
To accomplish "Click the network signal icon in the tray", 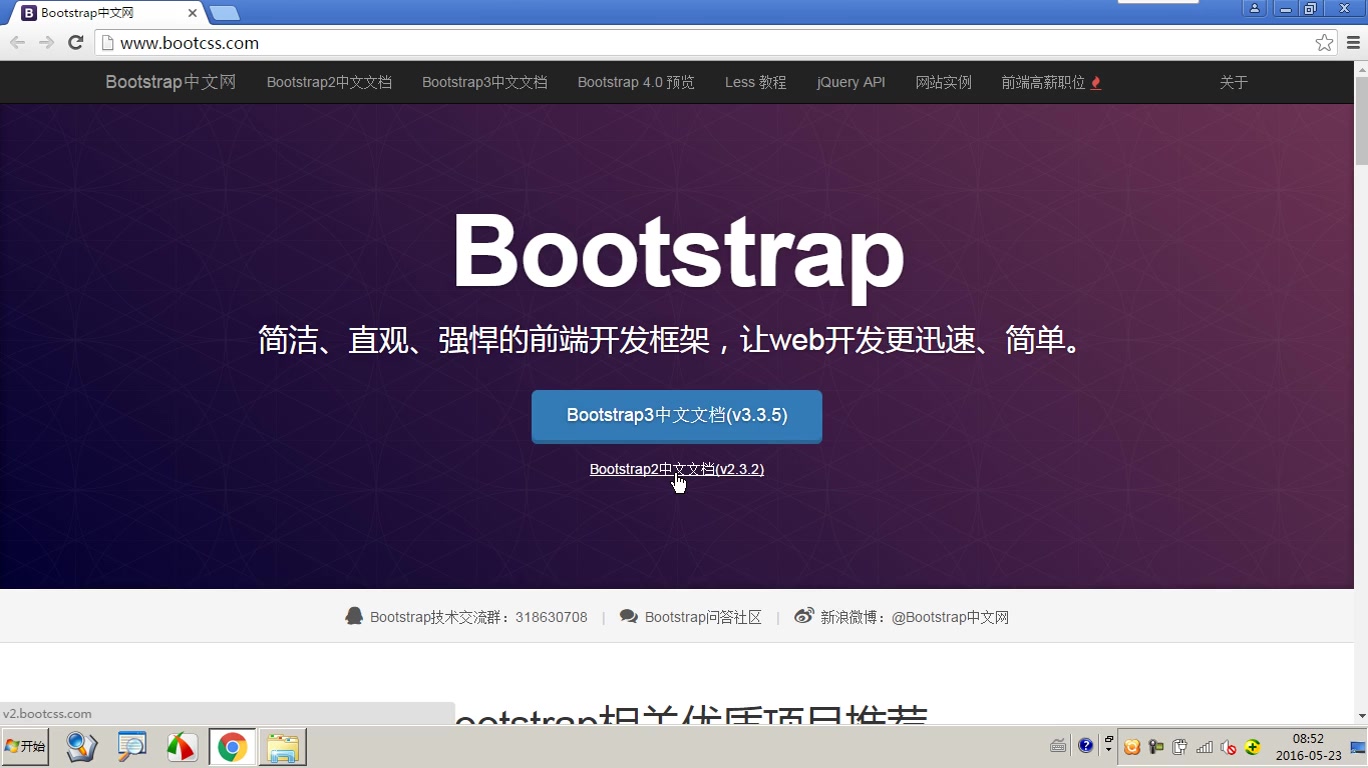I will (1204, 747).
